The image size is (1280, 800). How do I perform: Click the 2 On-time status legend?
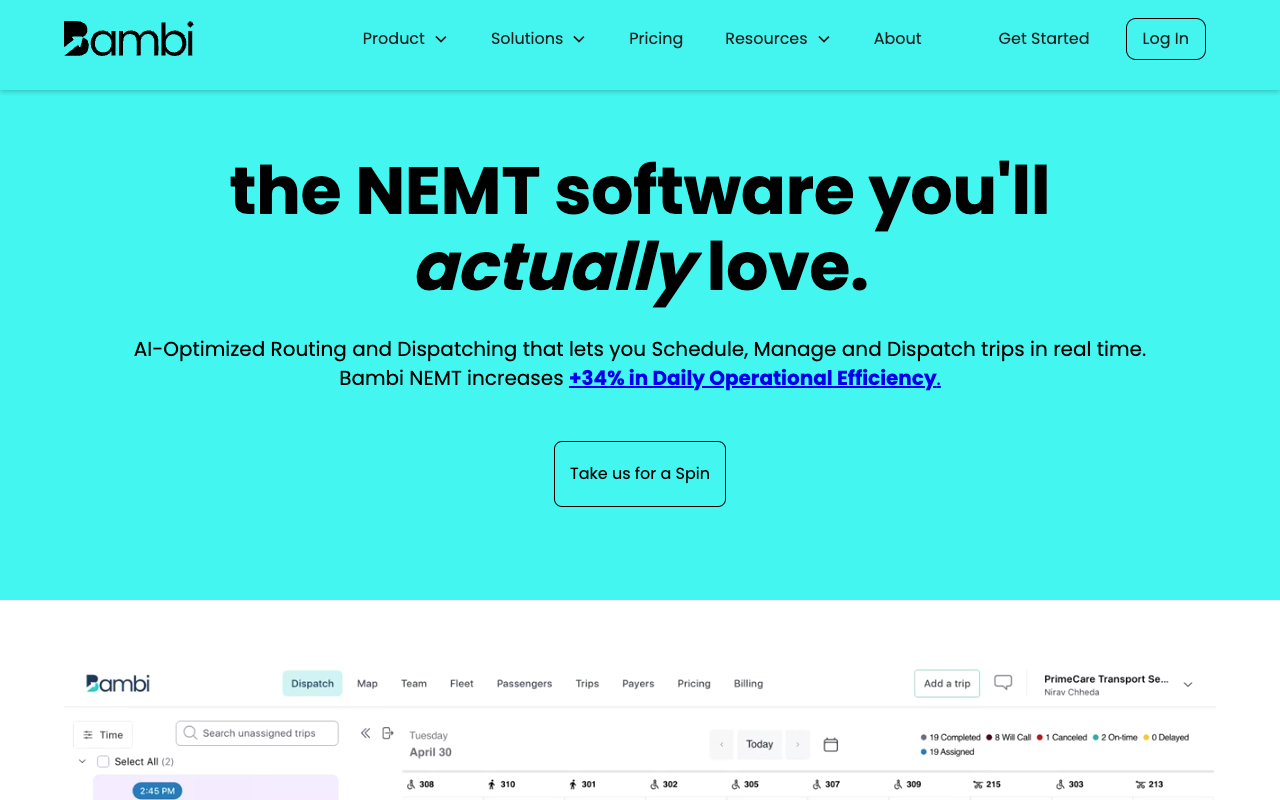click(1115, 737)
